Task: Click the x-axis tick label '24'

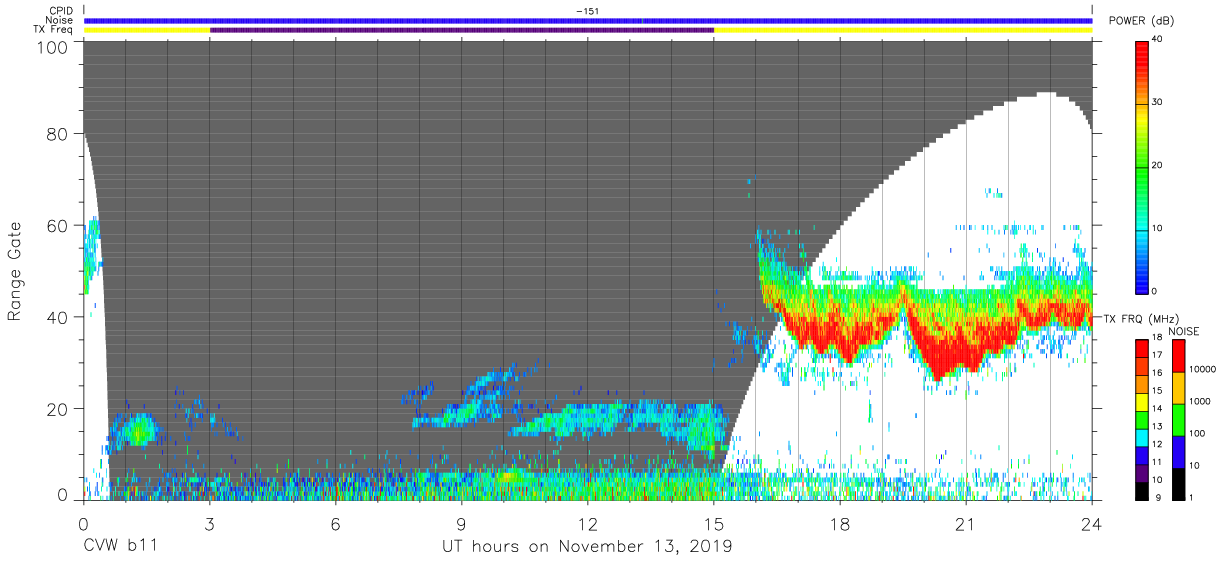Action: pyautogui.click(x=1092, y=523)
